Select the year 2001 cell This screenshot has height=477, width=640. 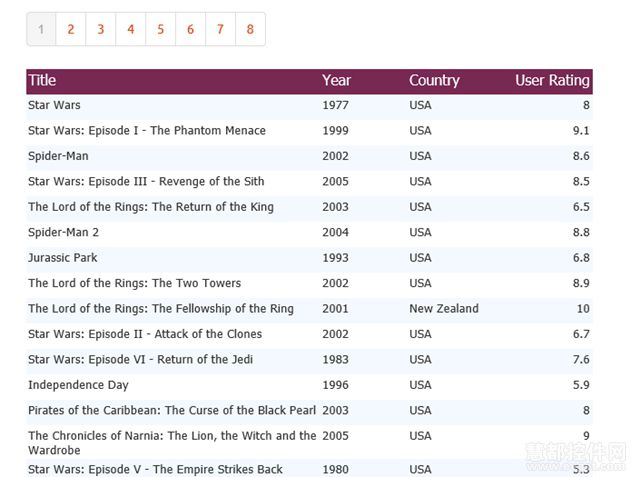[336, 309]
